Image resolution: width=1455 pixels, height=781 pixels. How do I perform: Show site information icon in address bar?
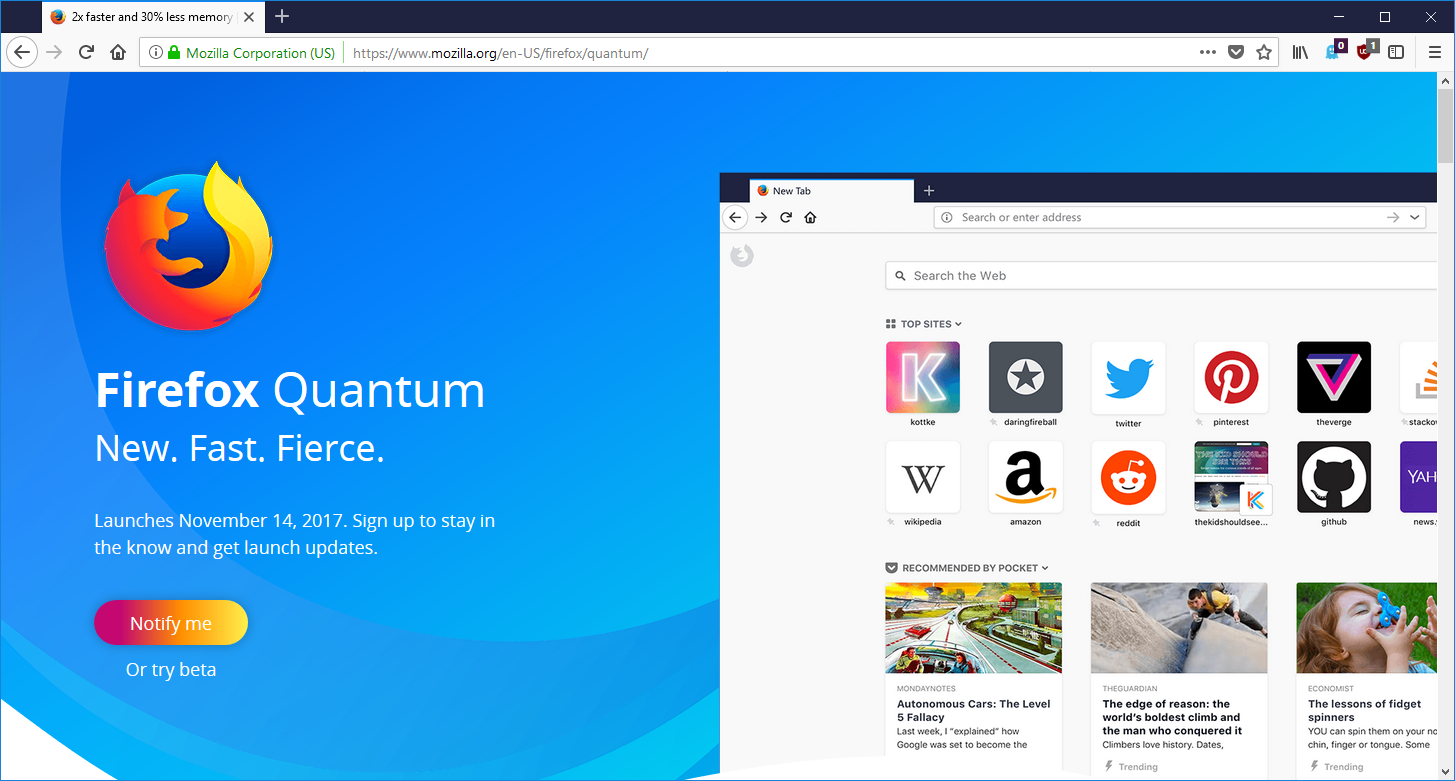click(156, 53)
